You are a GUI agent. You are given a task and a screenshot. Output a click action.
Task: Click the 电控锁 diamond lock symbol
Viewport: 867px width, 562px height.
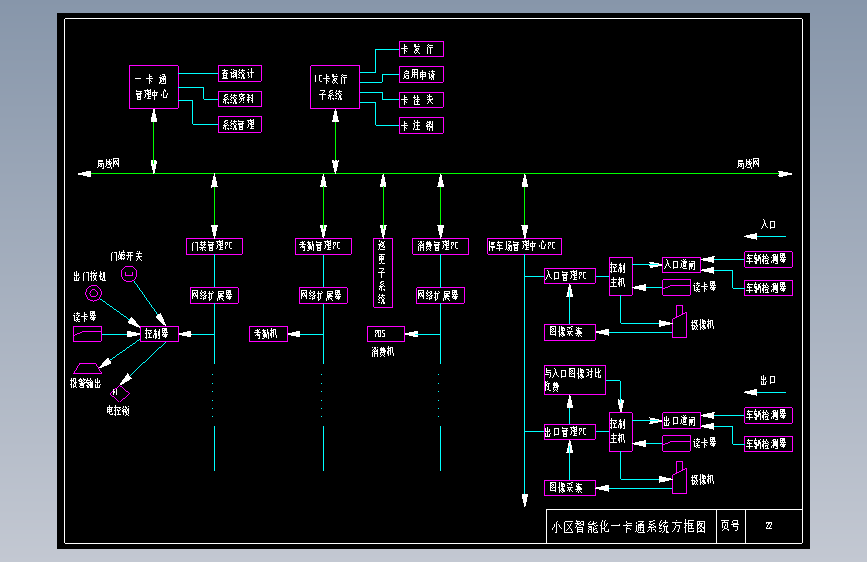pyautogui.click(x=119, y=394)
